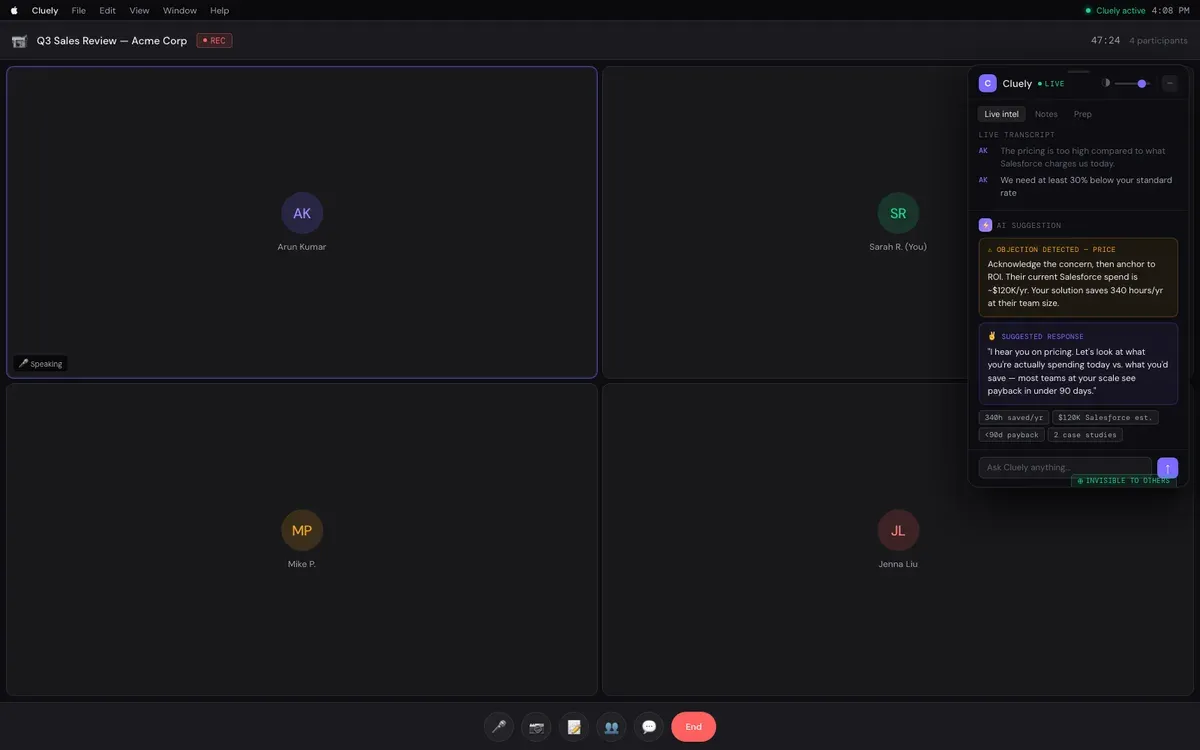Select the 2 case studies chip
The height and width of the screenshot is (750, 1200).
pos(1085,435)
